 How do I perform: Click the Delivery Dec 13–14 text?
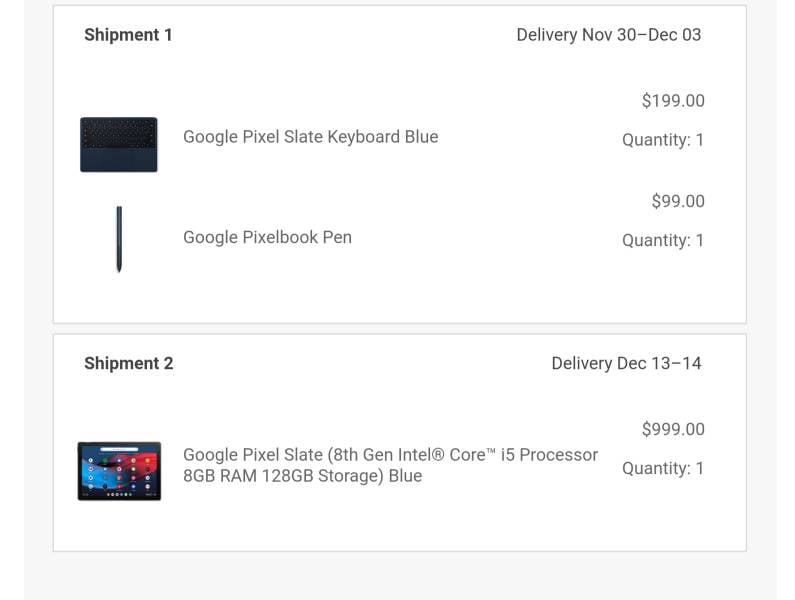[x=626, y=363]
